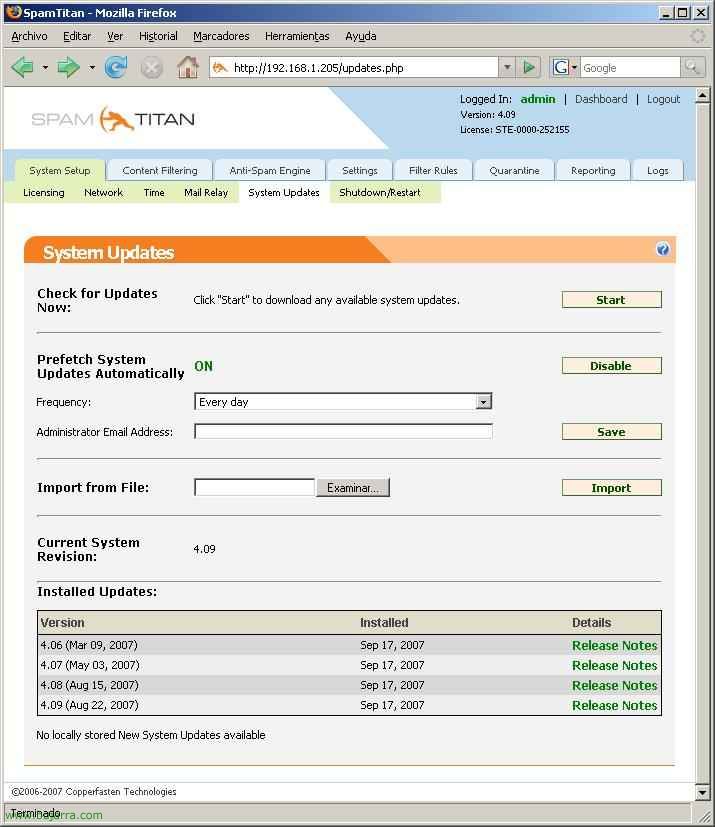Expand the address bar URL dropdown

click(x=507, y=68)
